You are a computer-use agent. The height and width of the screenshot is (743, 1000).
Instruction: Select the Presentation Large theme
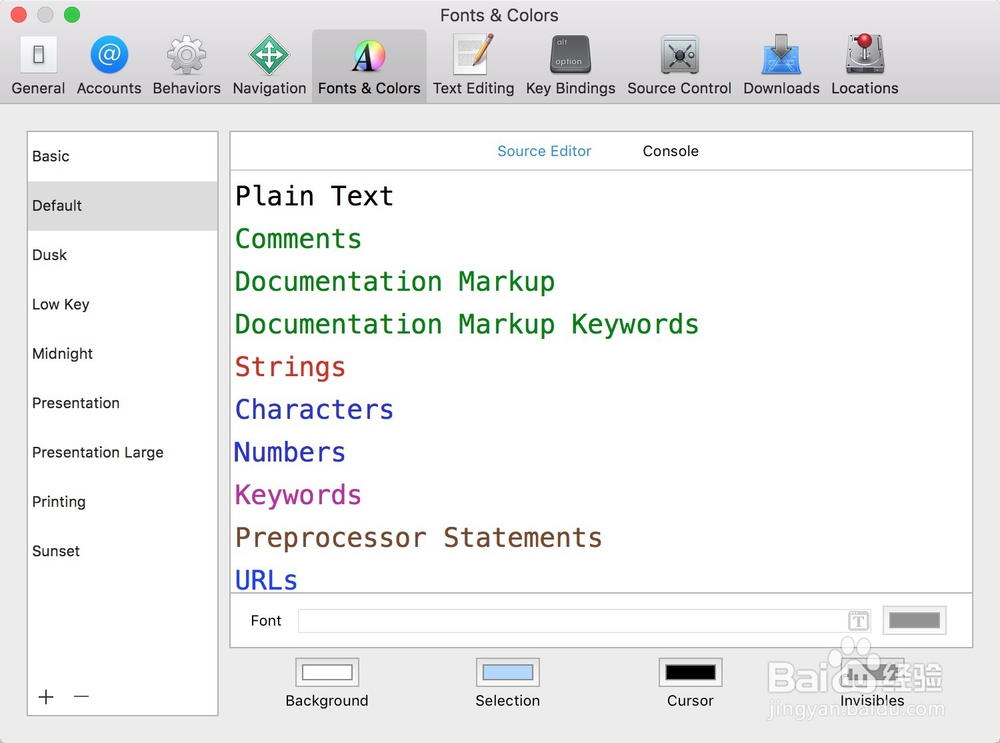tap(122, 452)
